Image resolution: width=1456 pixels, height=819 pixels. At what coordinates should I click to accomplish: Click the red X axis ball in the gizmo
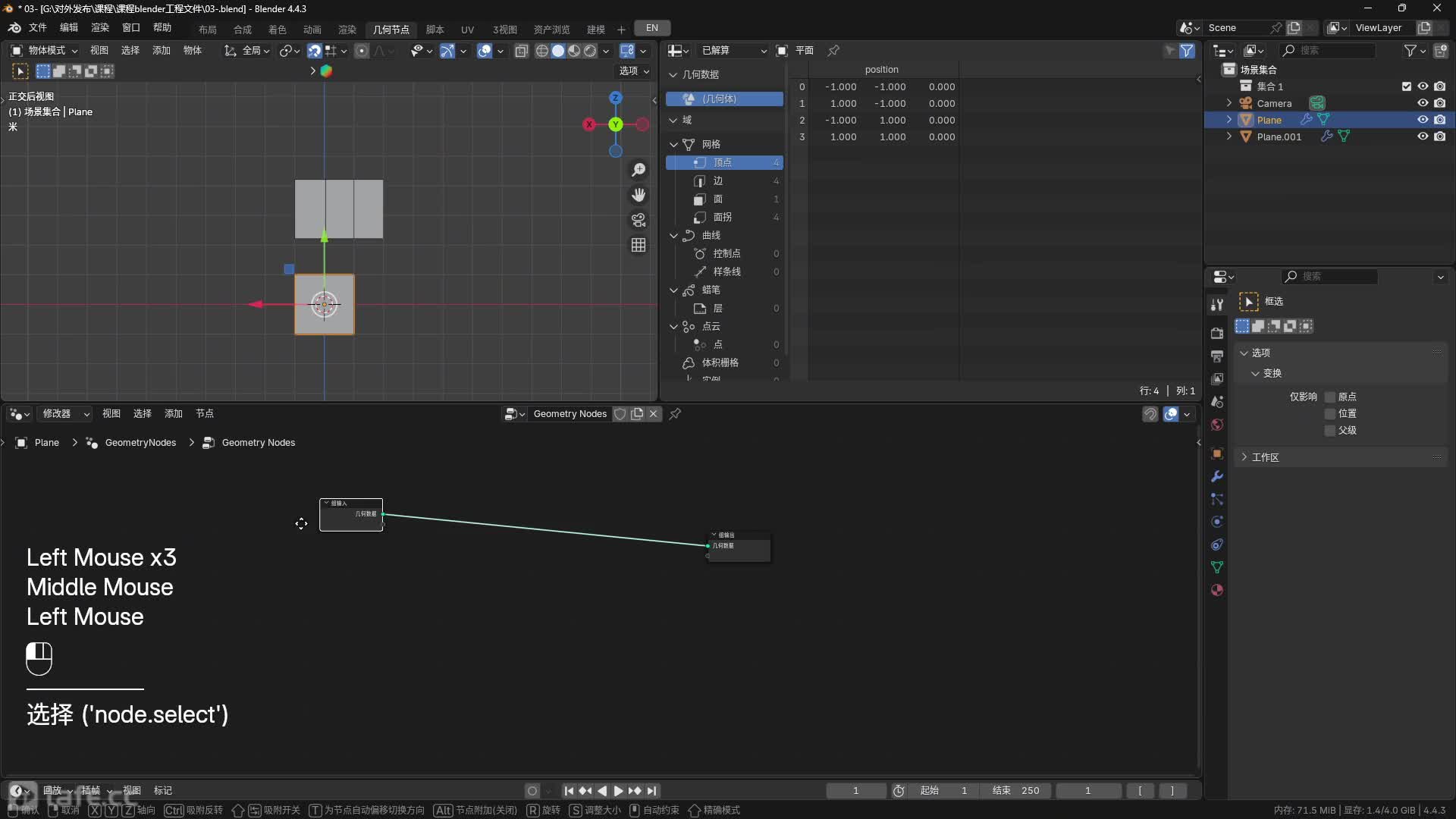tap(589, 124)
